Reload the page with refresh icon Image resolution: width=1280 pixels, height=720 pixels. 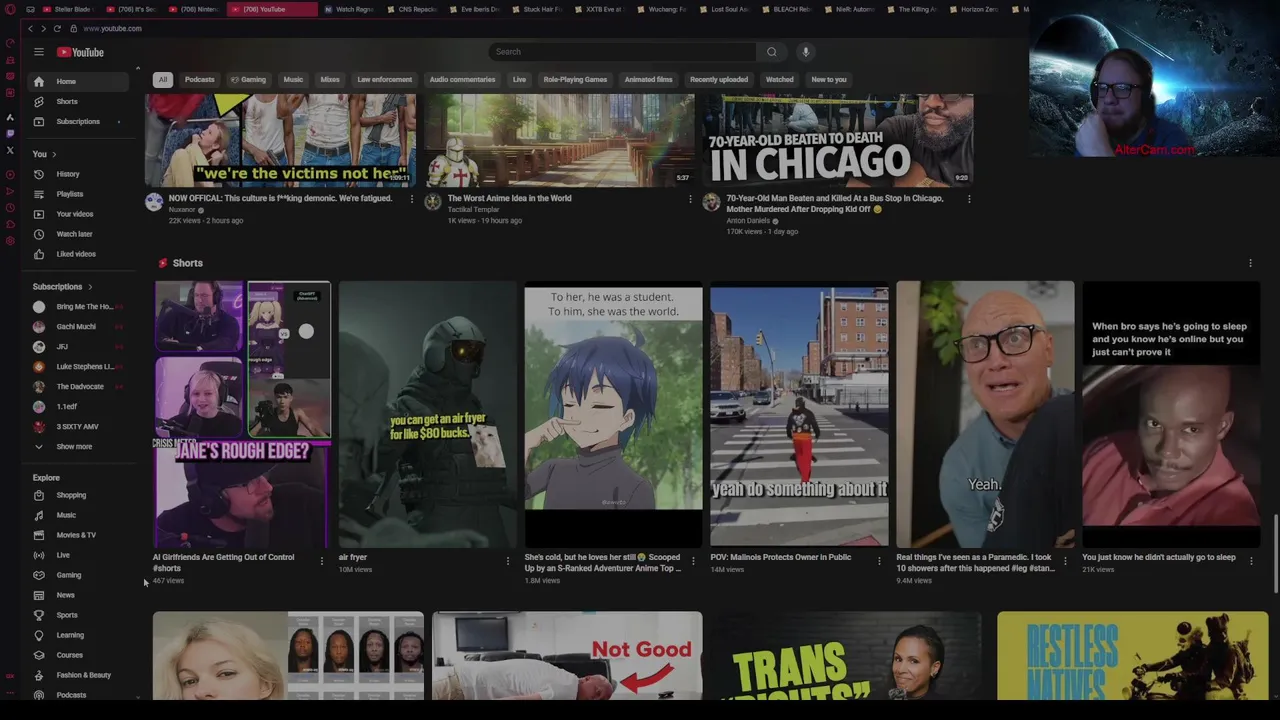coord(57,28)
